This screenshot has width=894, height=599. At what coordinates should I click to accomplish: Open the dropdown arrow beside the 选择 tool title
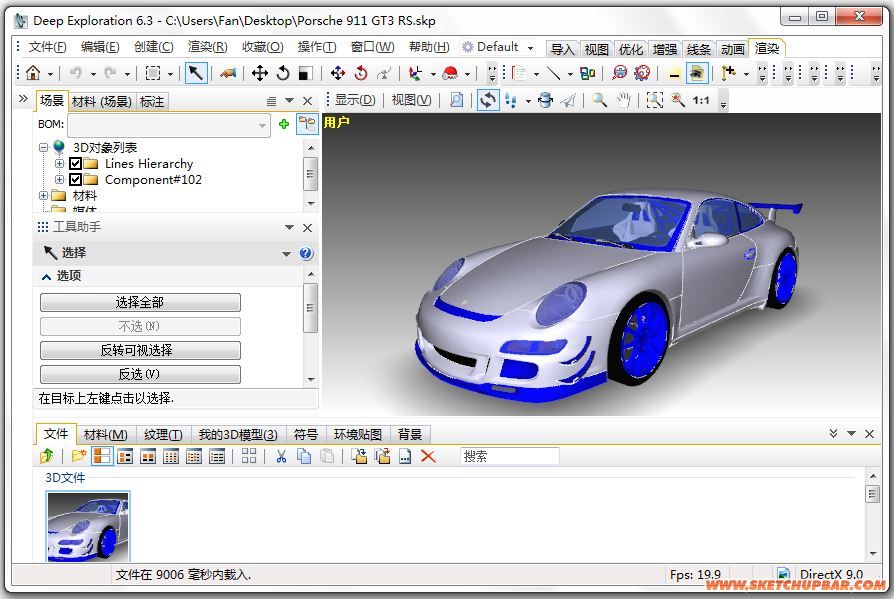click(x=286, y=254)
